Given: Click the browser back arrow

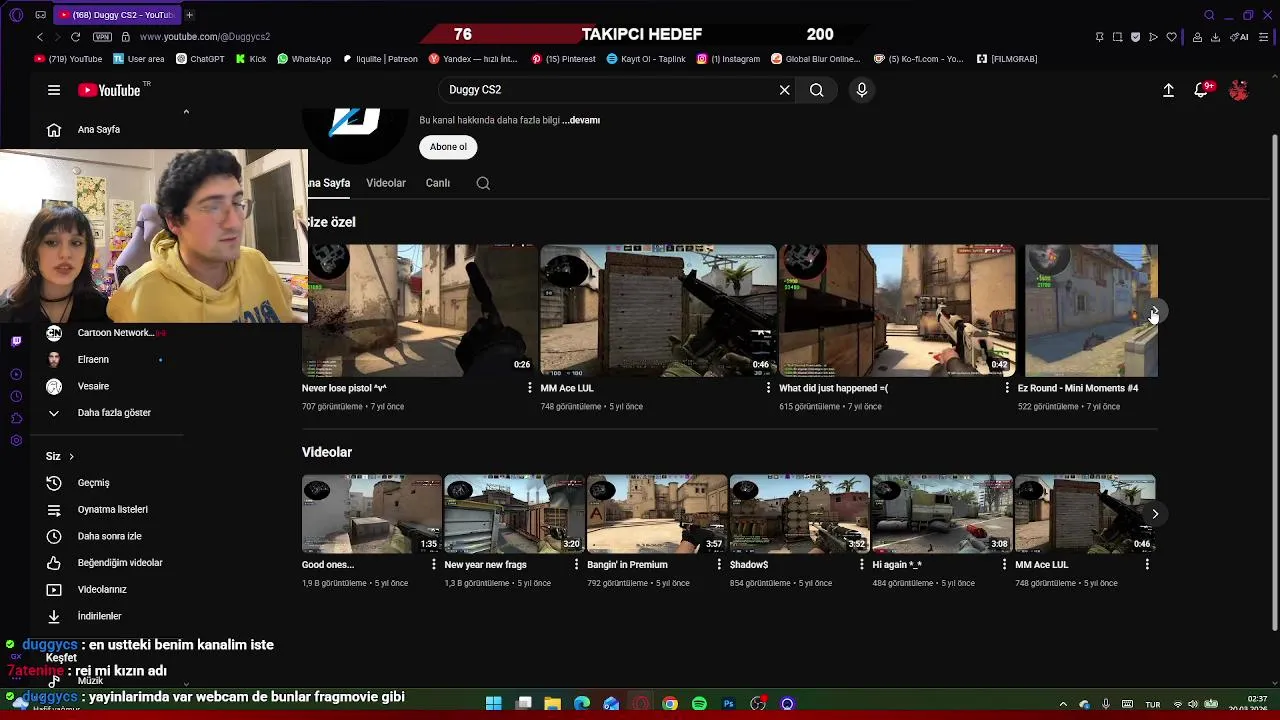Looking at the screenshot, I should (x=40, y=37).
